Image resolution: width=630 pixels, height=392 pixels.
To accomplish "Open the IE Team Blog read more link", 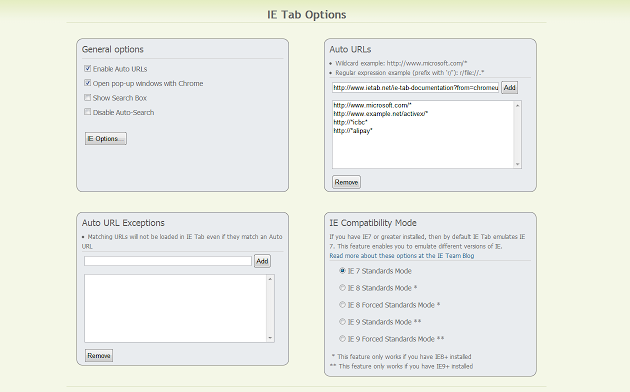I will coord(402,256).
